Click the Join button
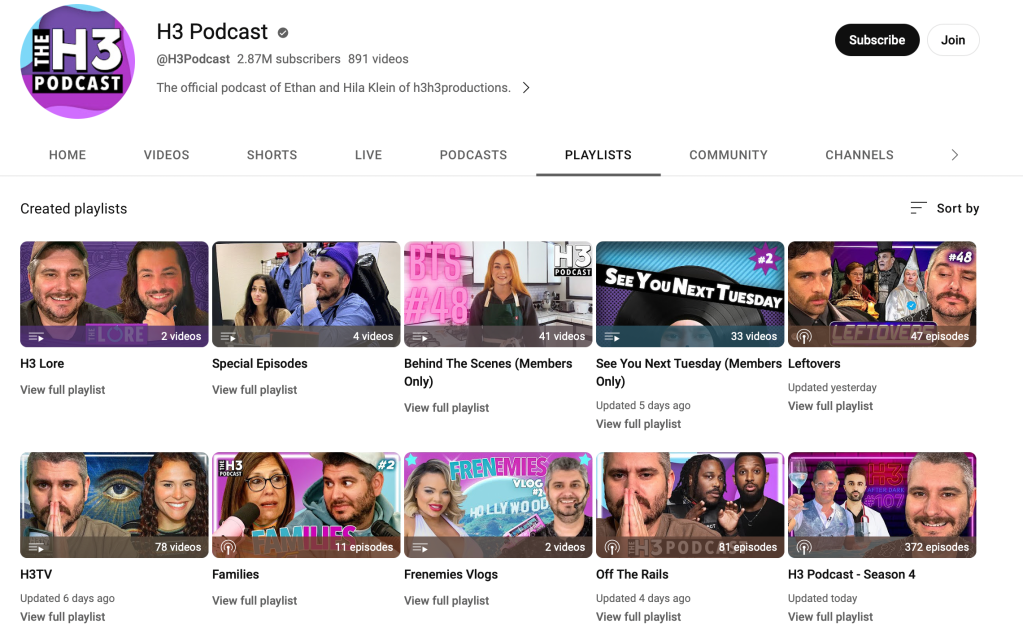This screenshot has height=628, width=1023. (x=952, y=40)
